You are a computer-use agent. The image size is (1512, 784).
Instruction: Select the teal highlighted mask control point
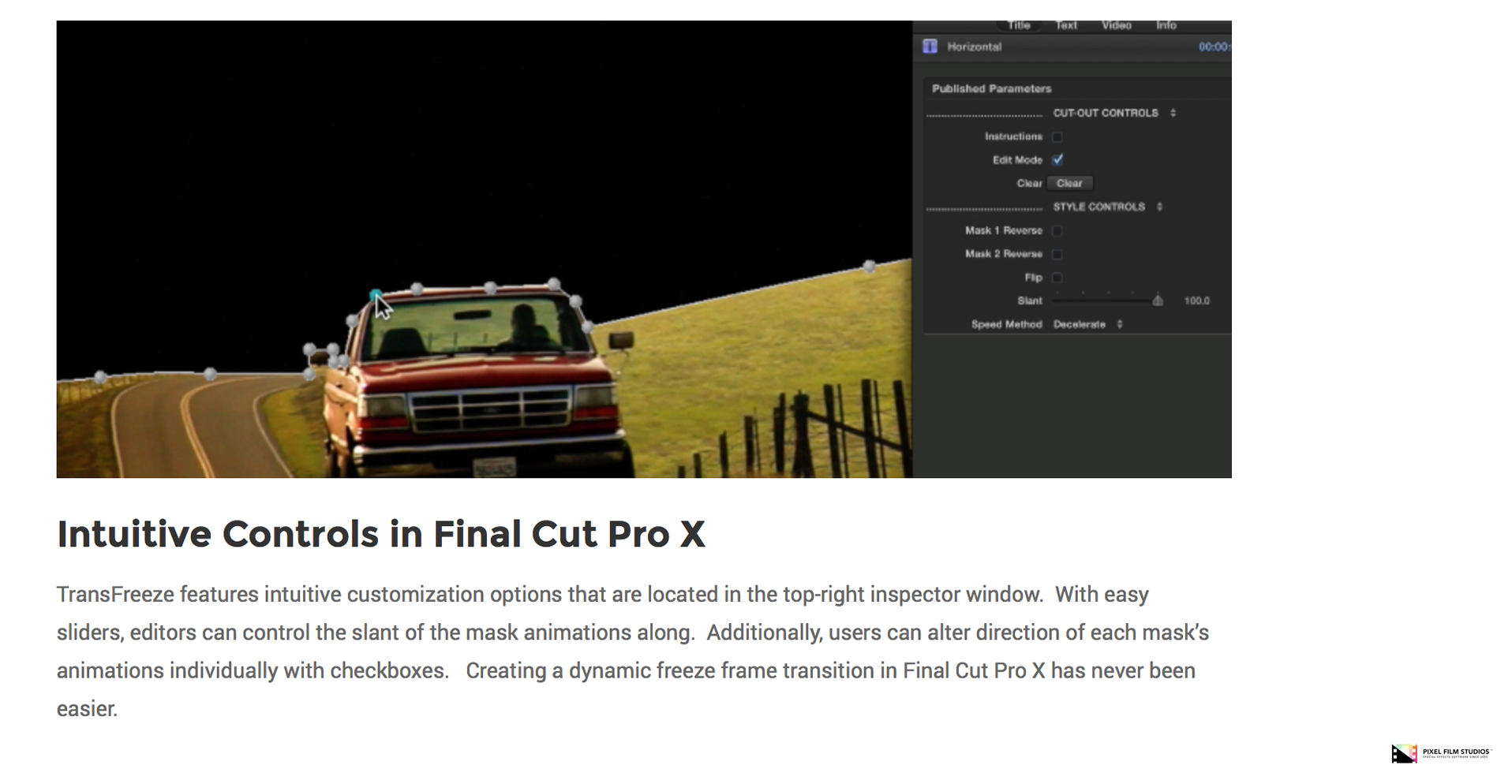tap(376, 295)
